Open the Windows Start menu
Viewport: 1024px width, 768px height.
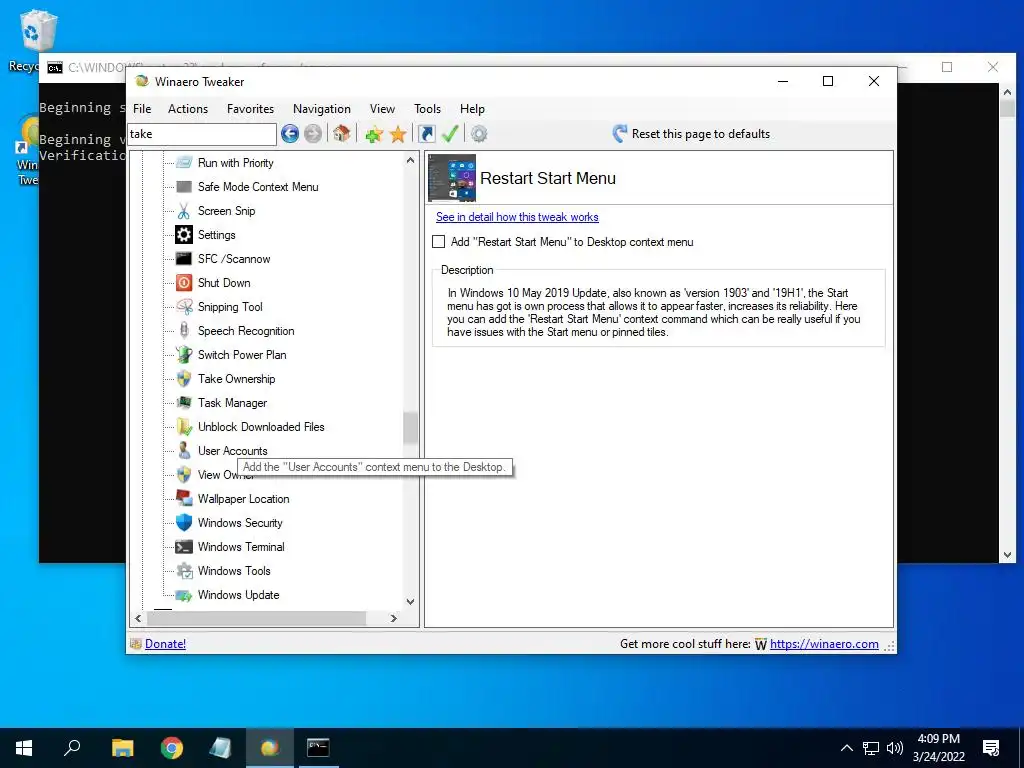click(x=24, y=748)
